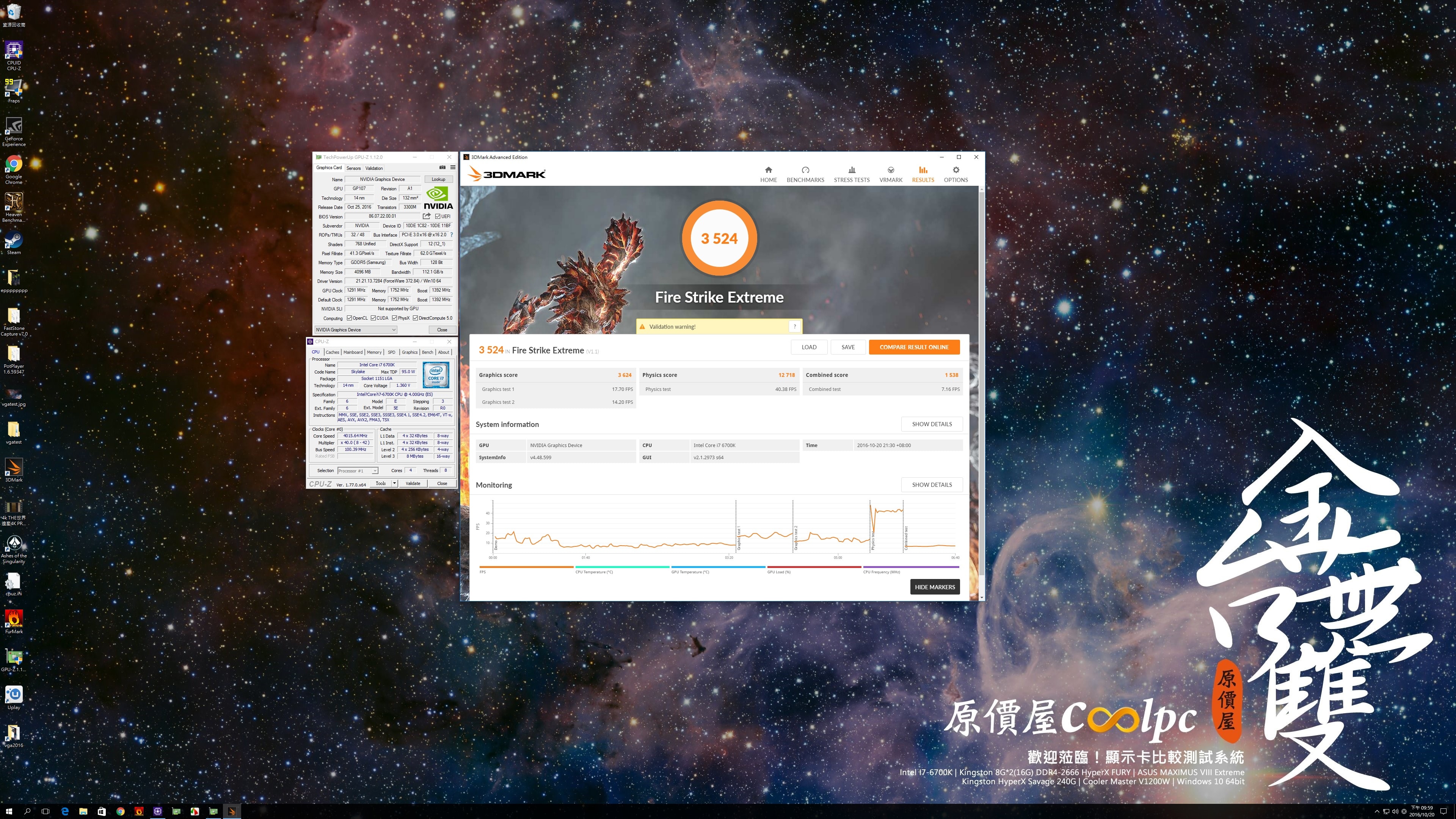The width and height of the screenshot is (1456, 819).
Task: Toggle PhysX checkbox in GPU-Z
Action: 394,318
